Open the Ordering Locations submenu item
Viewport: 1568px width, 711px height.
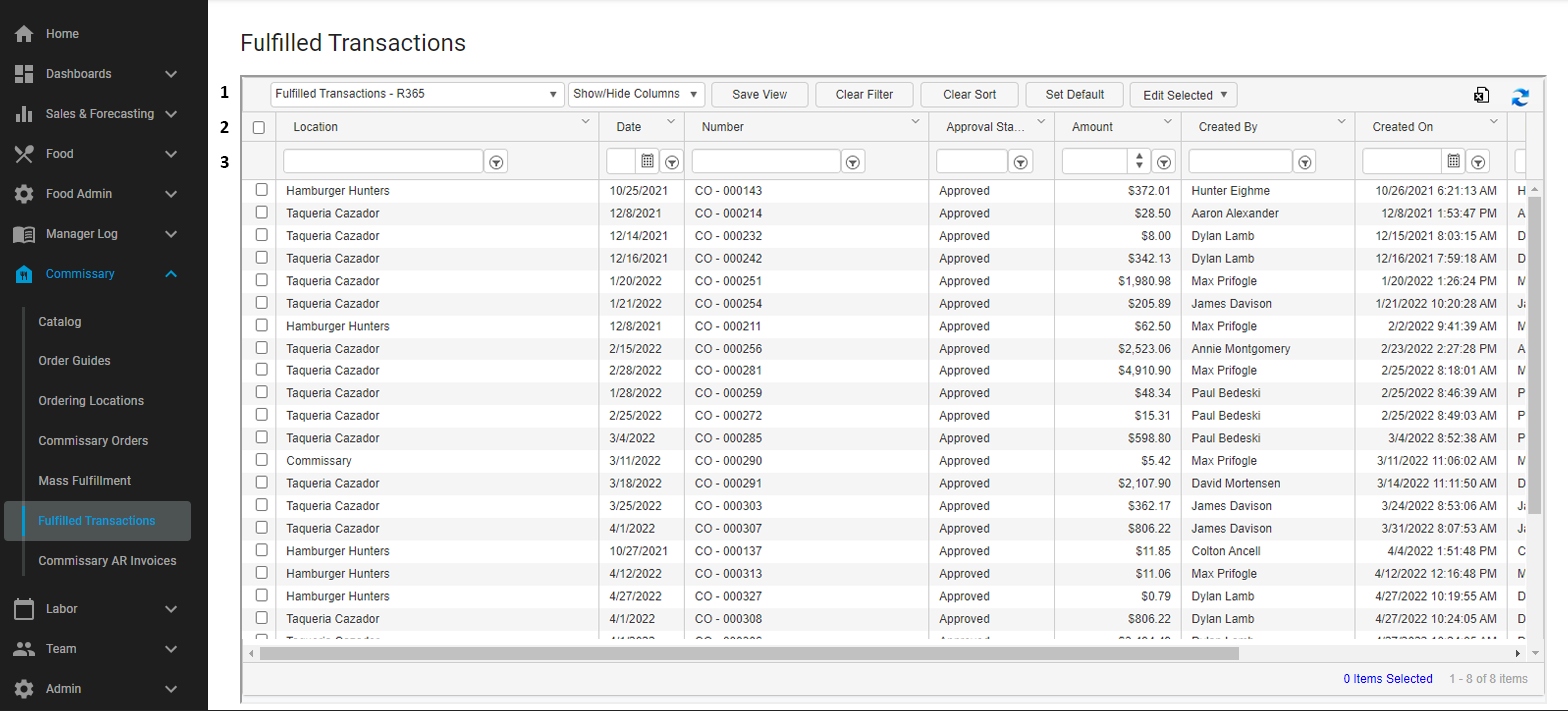(x=91, y=401)
